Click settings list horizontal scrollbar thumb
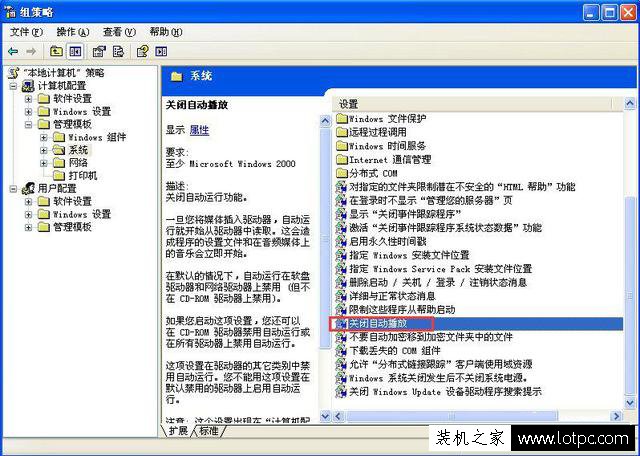Image resolution: width=640 pixels, height=456 pixels. [451, 416]
